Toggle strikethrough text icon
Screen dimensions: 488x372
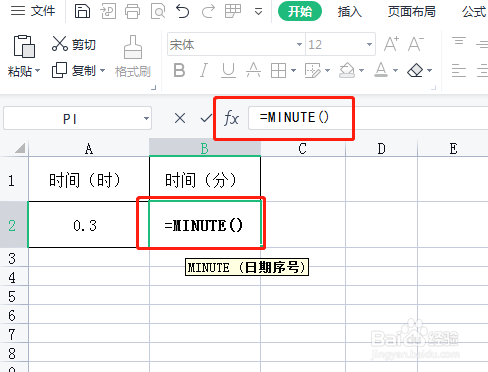pos(253,70)
